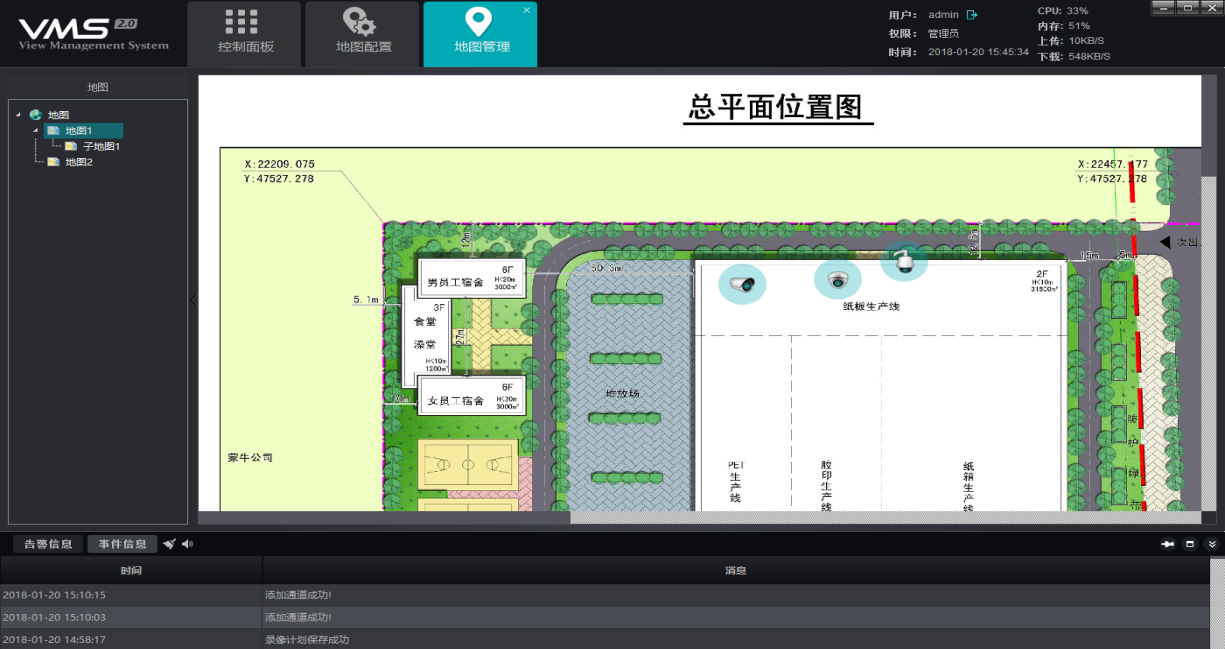Select the 2018-01-20 15:10:03 message row
The width and height of the screenshot is (1225, 649).
tap(604, 617)
